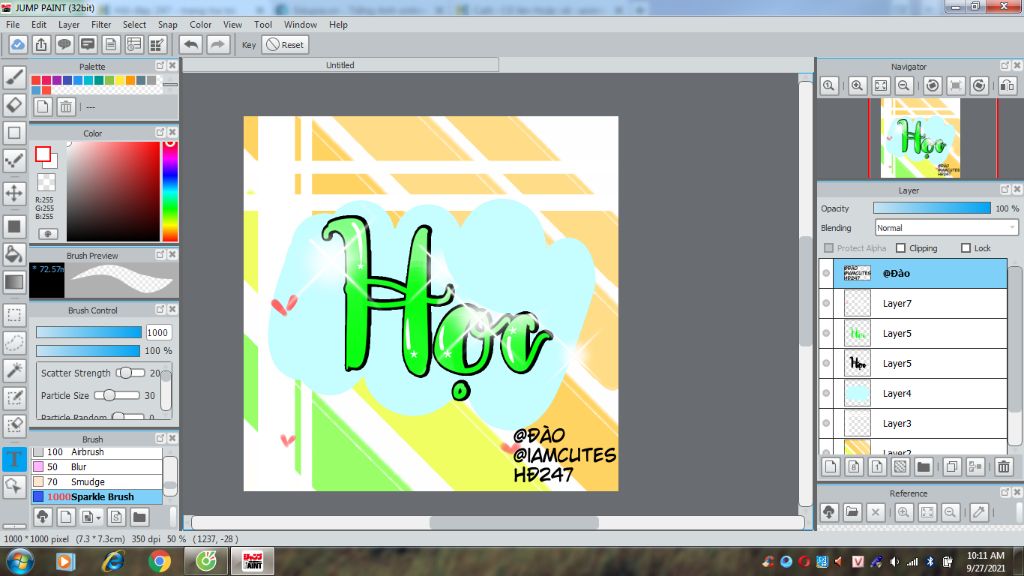Click the Reset button
This screenshot has width=1024, height=576.
(x=285, y=44)
